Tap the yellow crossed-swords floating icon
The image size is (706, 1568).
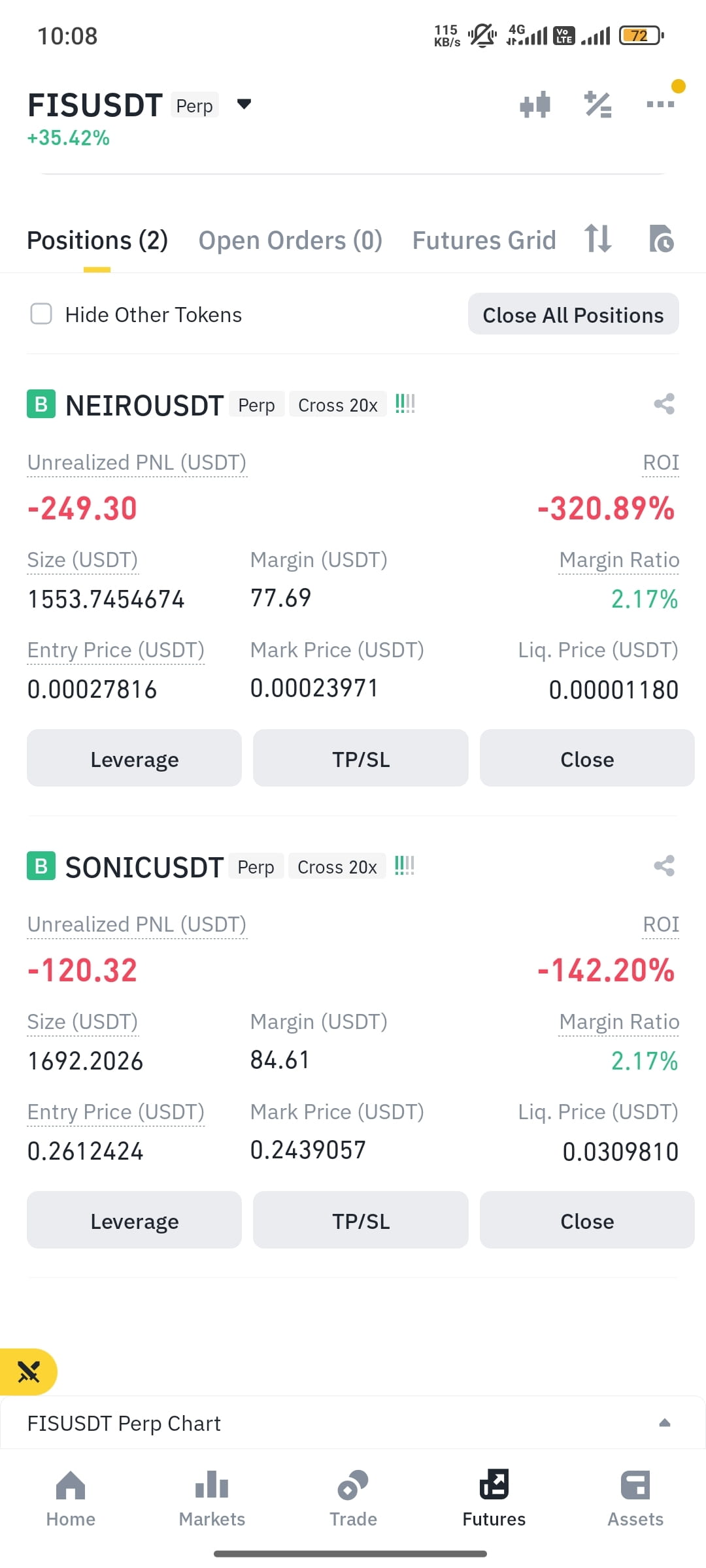pos(29,1371)
